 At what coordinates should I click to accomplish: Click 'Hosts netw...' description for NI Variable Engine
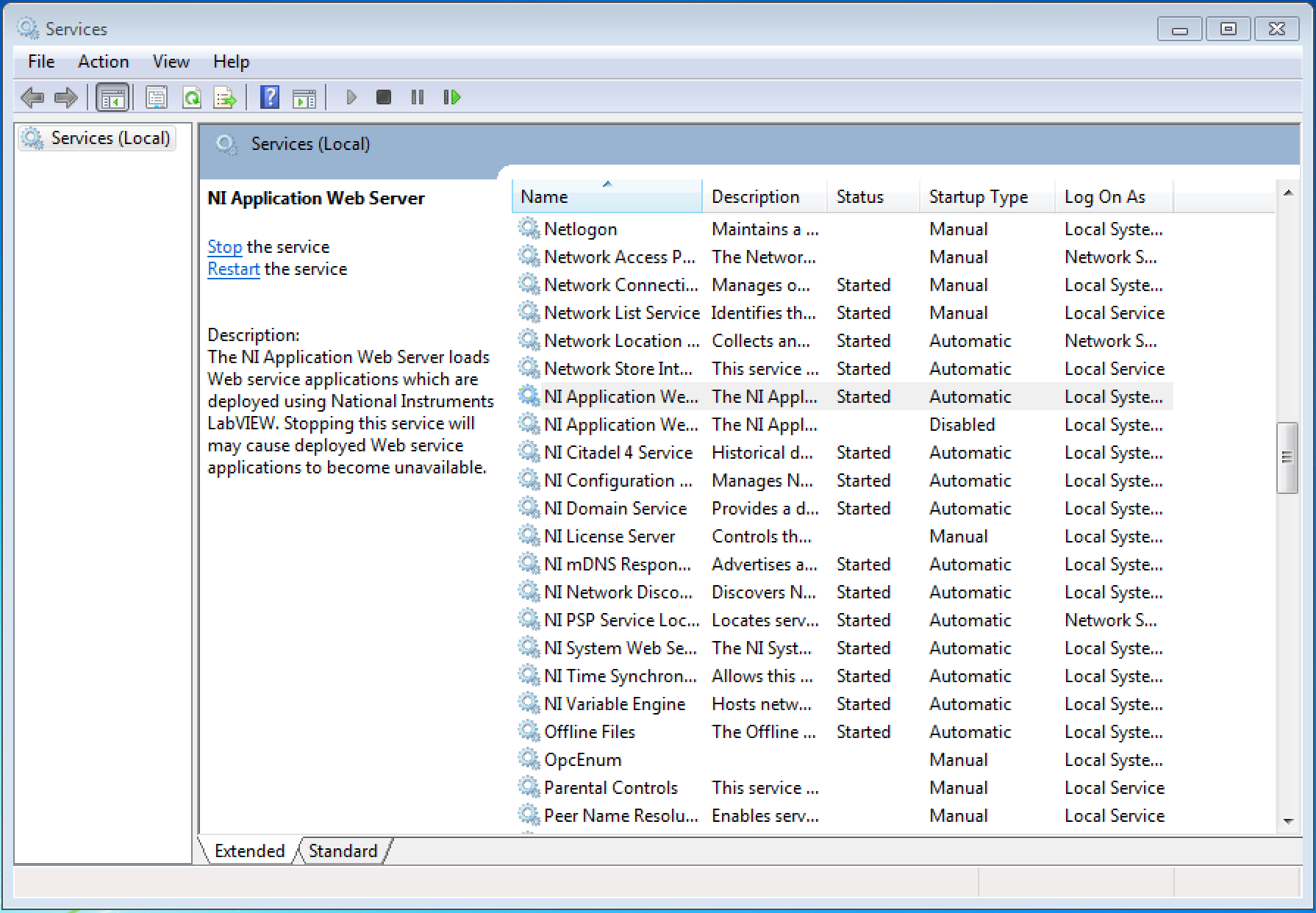coord(762,703)
